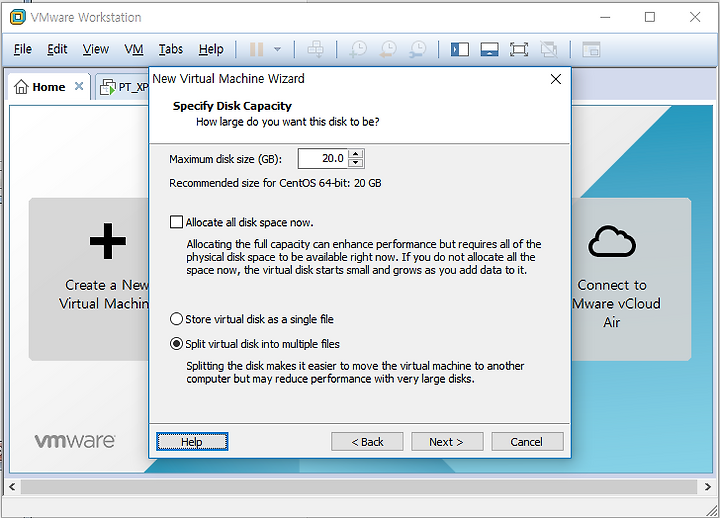Click the VMware Workstation title bar logo
Screen dimensions: 720x518
18,17
